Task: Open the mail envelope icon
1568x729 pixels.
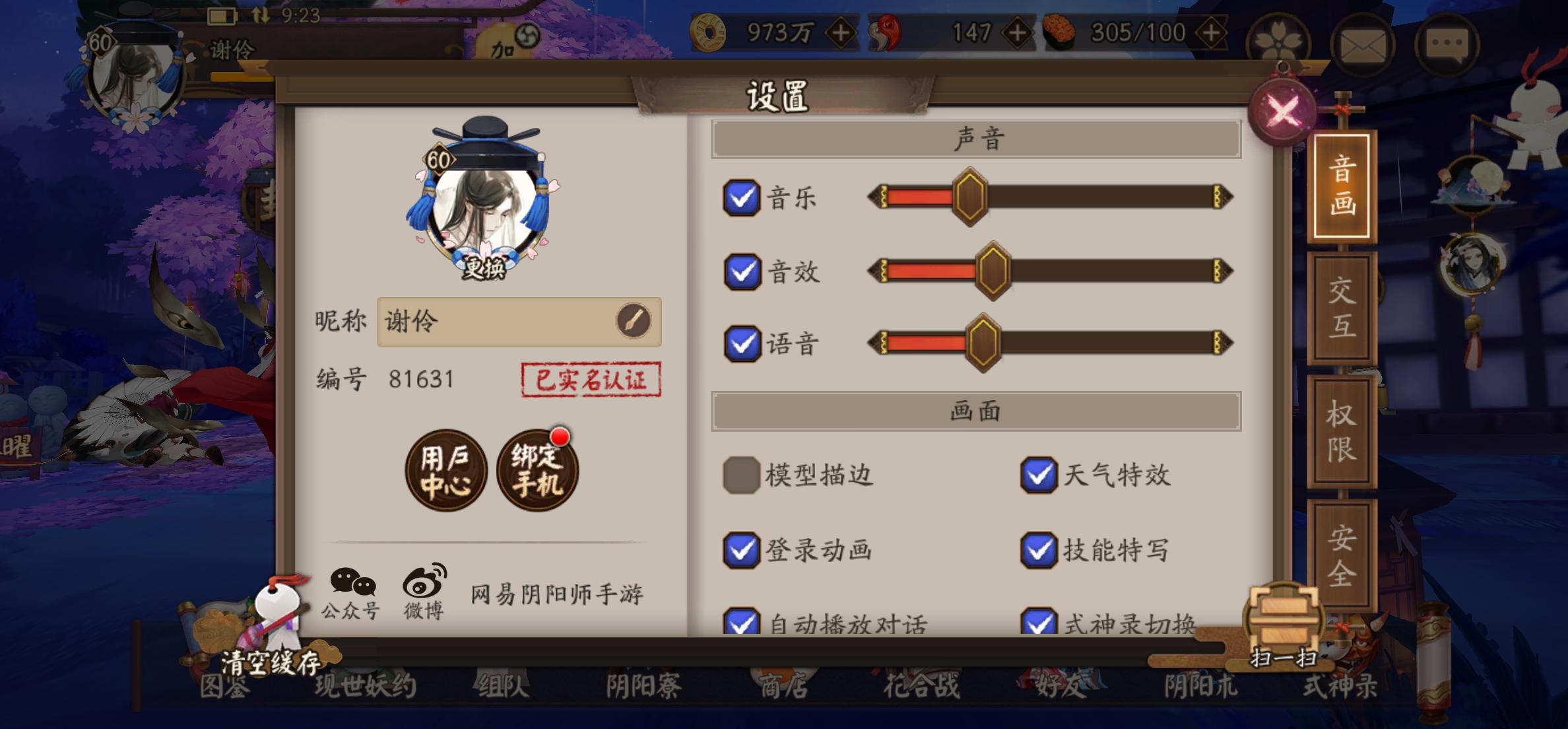Action: 1362,45
